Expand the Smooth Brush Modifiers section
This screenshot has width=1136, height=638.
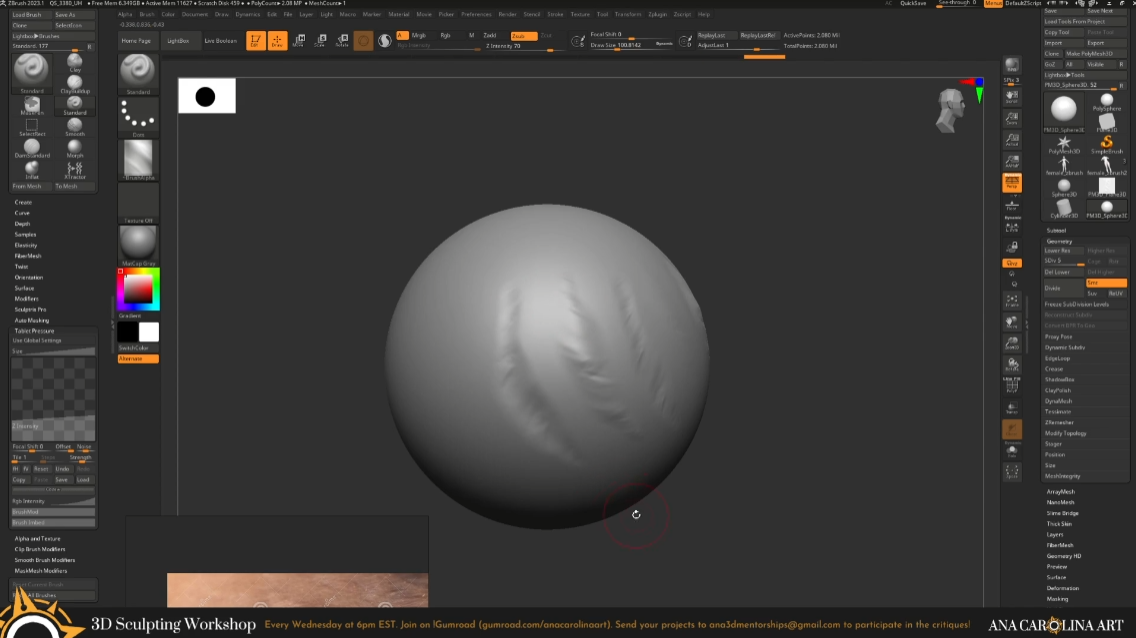point(45,560)
